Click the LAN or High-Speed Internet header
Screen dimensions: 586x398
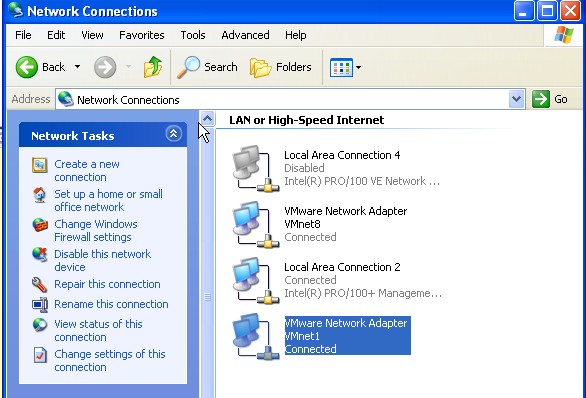coord(306,120)
